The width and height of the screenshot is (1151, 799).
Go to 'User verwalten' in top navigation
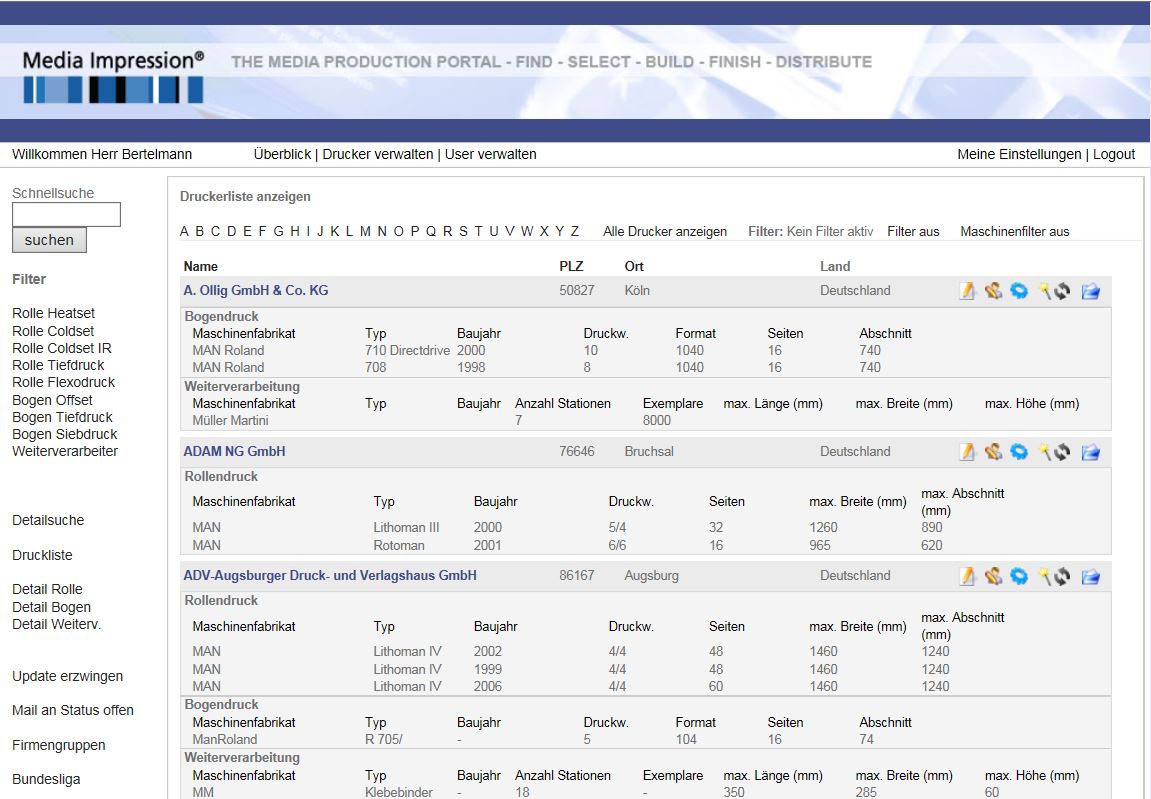pos(490,154)
